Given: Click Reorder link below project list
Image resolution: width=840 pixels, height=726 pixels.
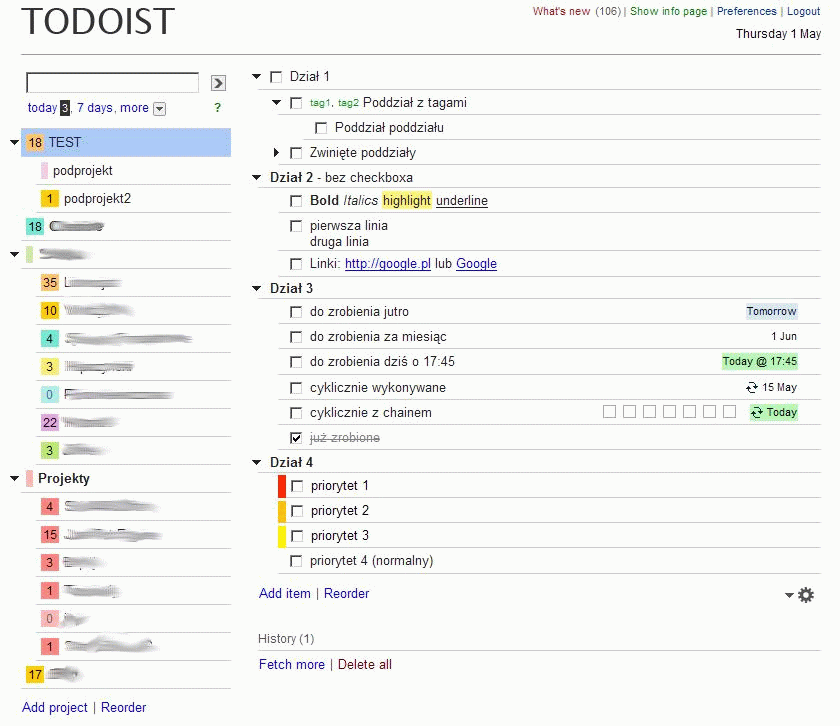Looking at the screenshot, I should click(123, 708).
